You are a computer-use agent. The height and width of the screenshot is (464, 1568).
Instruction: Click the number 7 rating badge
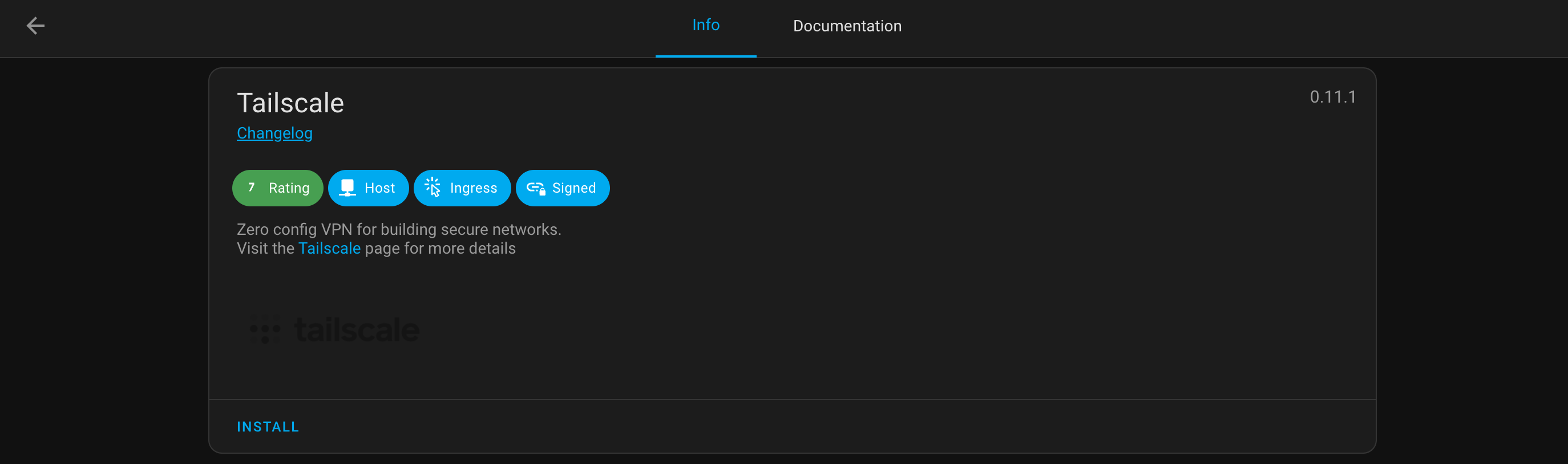pos(252,188)
